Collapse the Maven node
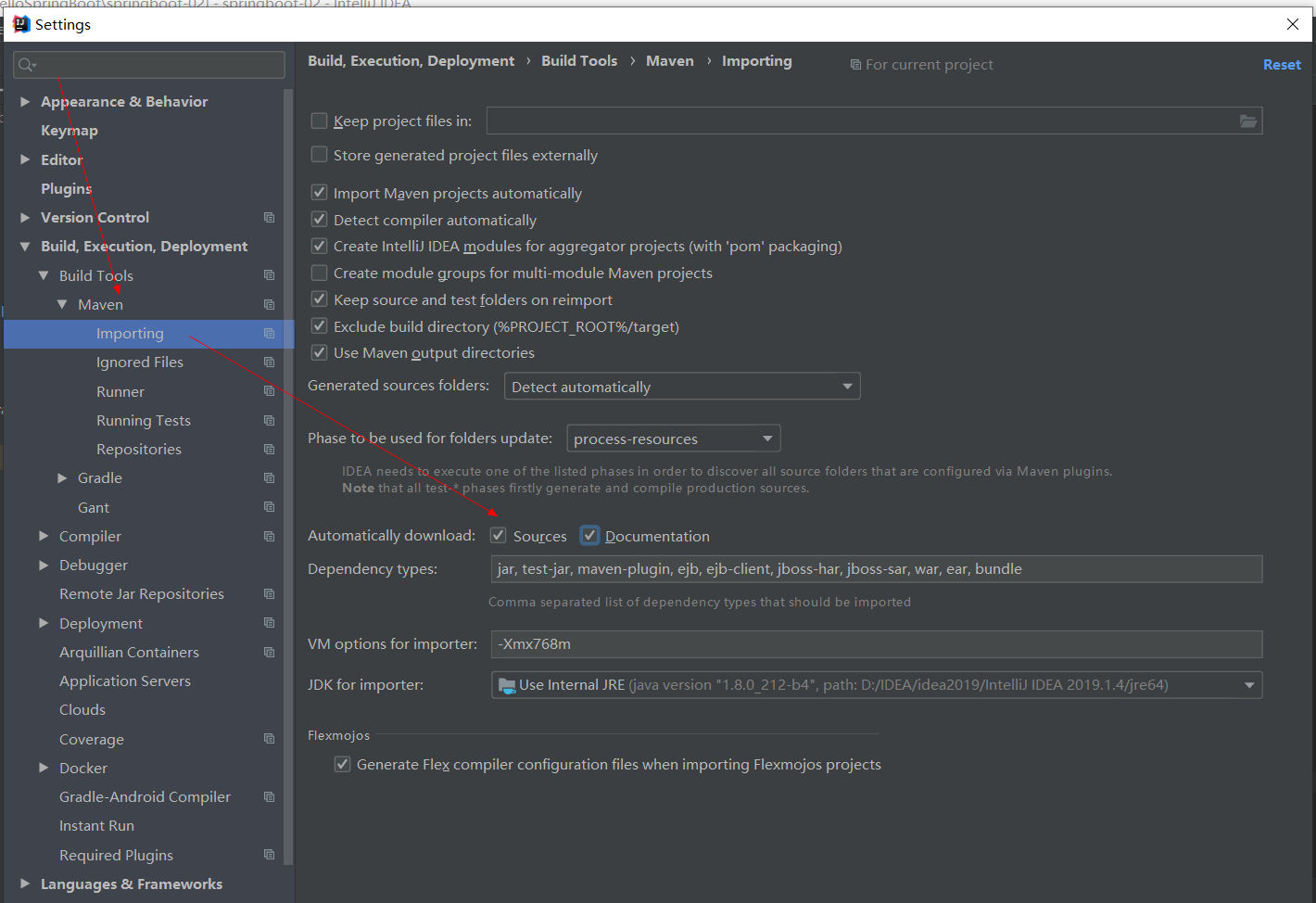Screen dimensions: 1316x903 (62, 304)
